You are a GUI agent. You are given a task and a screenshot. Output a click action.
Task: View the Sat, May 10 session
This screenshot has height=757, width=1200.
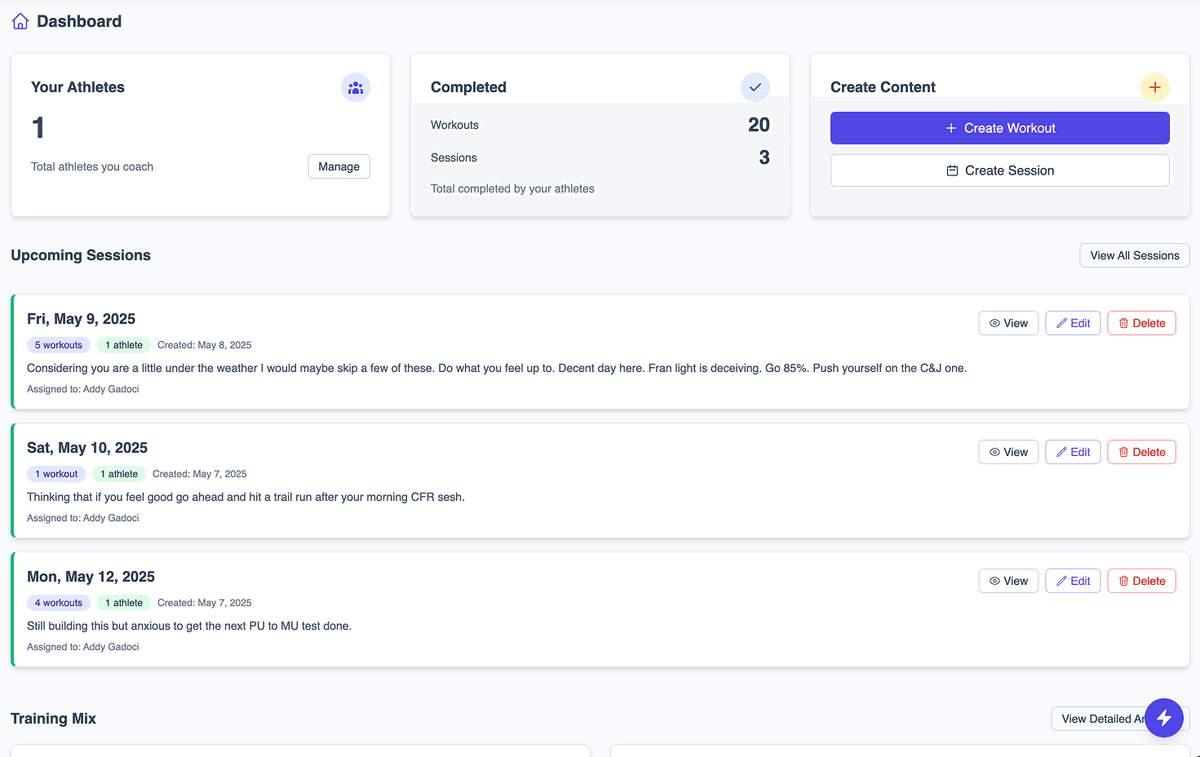(x=1008, y=452)
